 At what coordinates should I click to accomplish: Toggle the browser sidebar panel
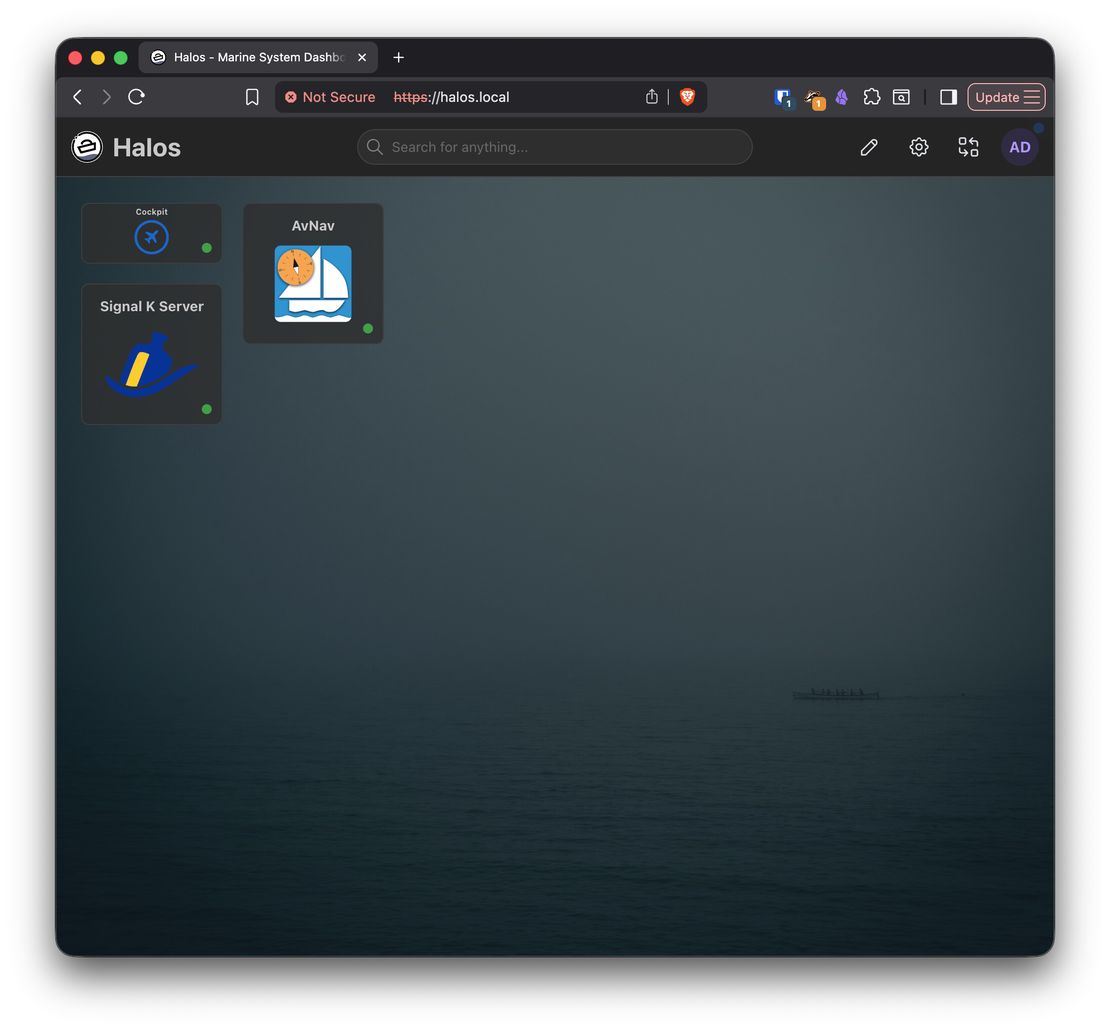coord(947,97)
